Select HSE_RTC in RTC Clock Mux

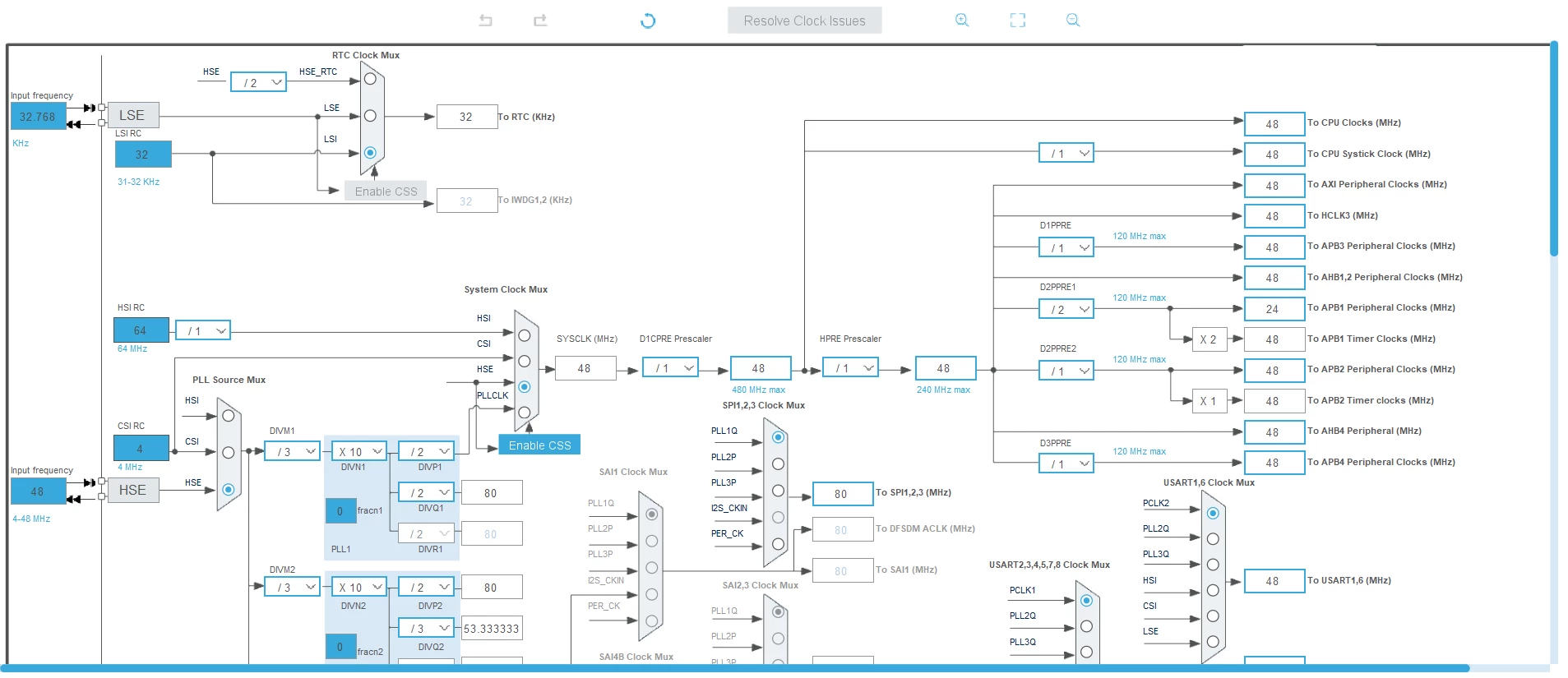[370, 79]
